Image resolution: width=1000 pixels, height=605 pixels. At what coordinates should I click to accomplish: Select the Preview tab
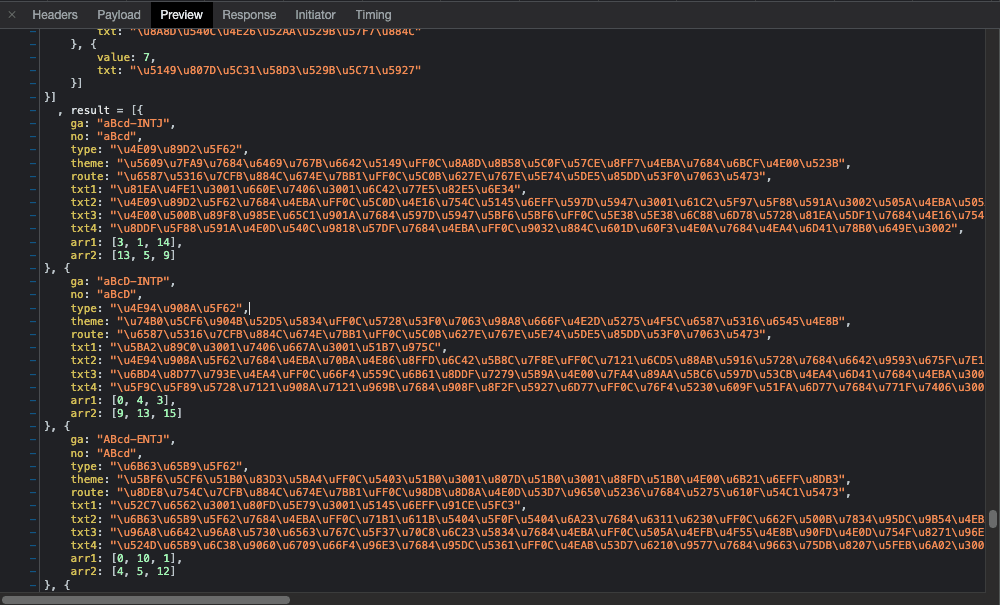pyautogui.click(x=181, y=15)
